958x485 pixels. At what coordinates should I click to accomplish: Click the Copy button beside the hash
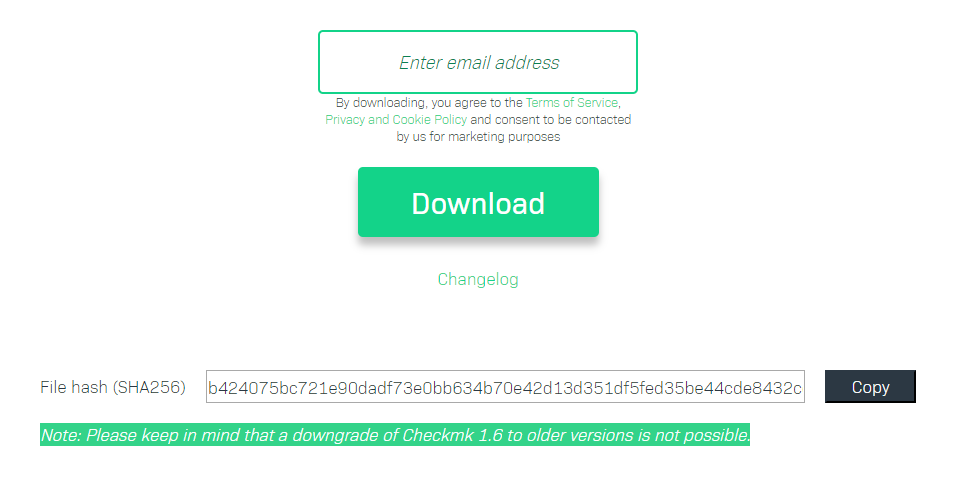pyautogui.click(x=870, y=387)
